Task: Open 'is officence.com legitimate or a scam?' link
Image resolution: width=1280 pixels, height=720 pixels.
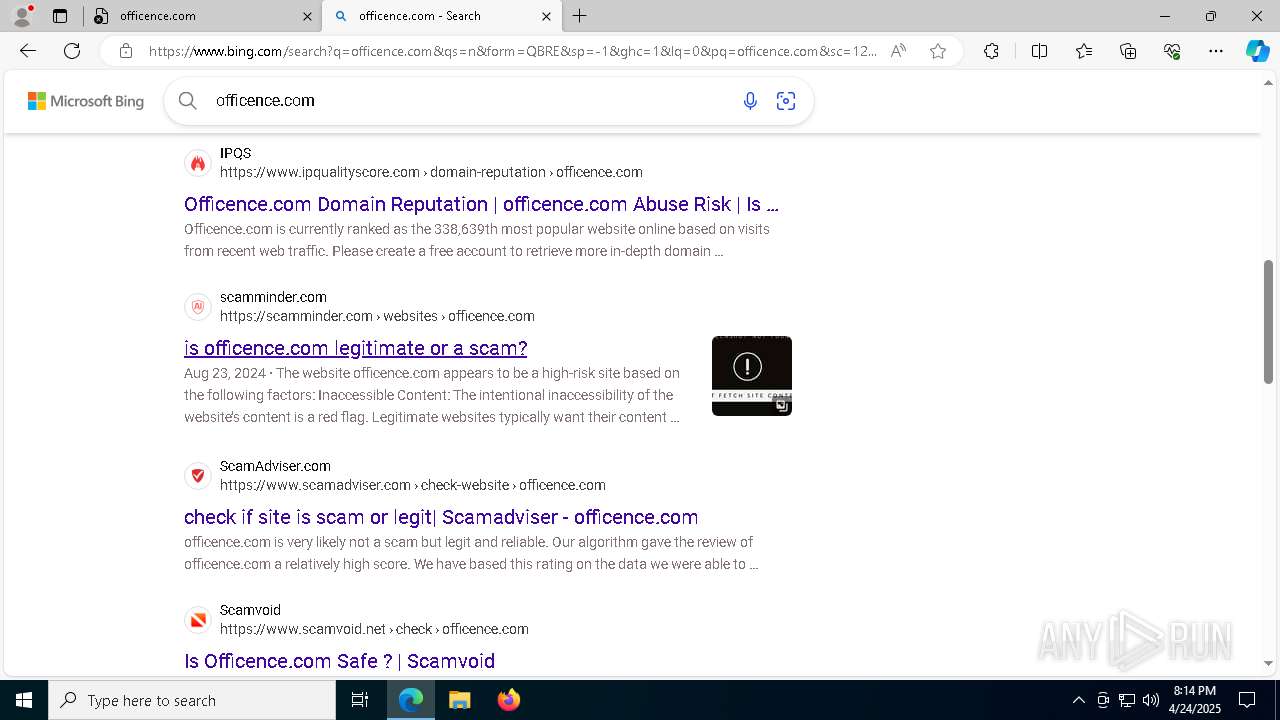Action: pos(355,348)
